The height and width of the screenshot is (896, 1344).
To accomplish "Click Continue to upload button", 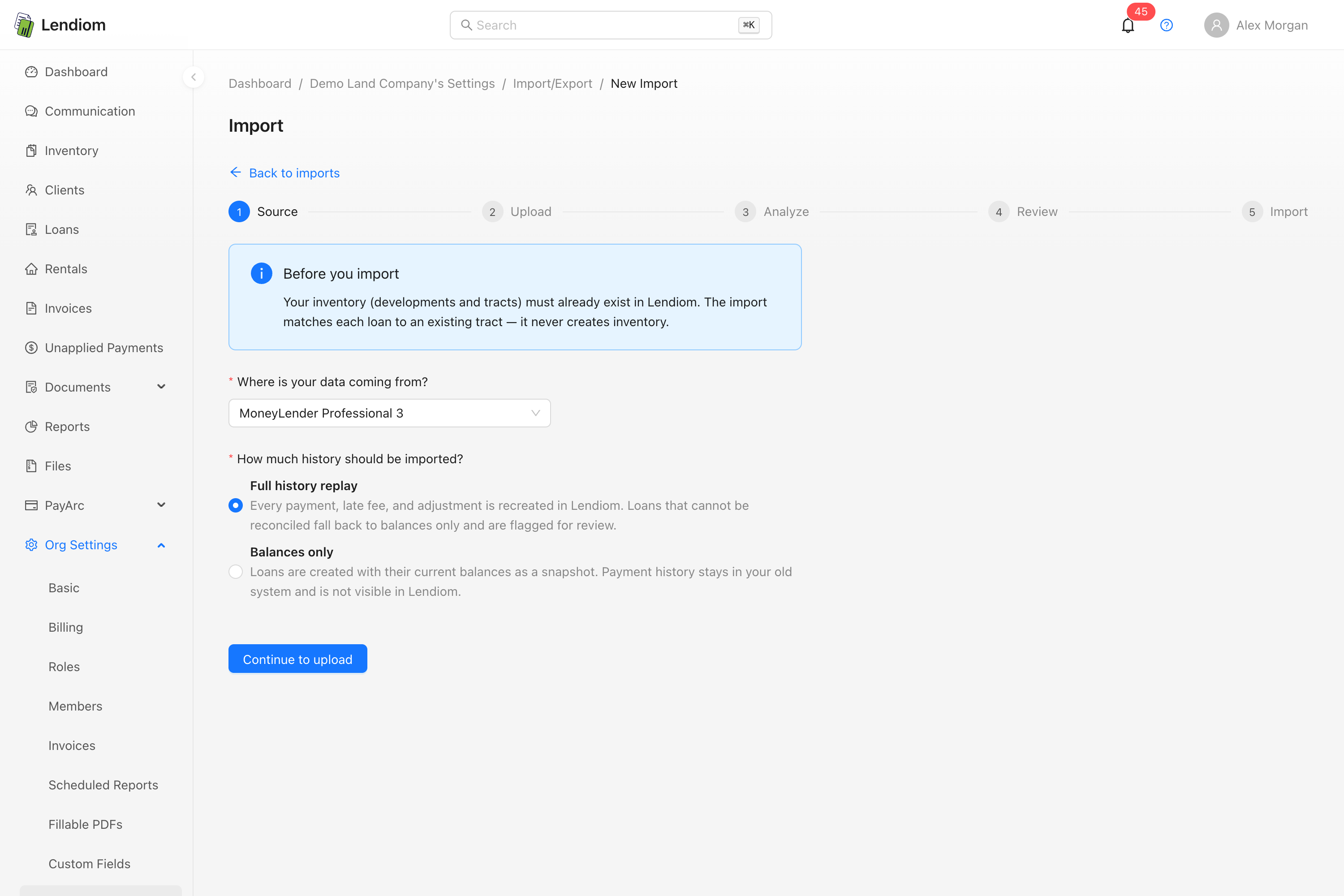I will (298, 659).
